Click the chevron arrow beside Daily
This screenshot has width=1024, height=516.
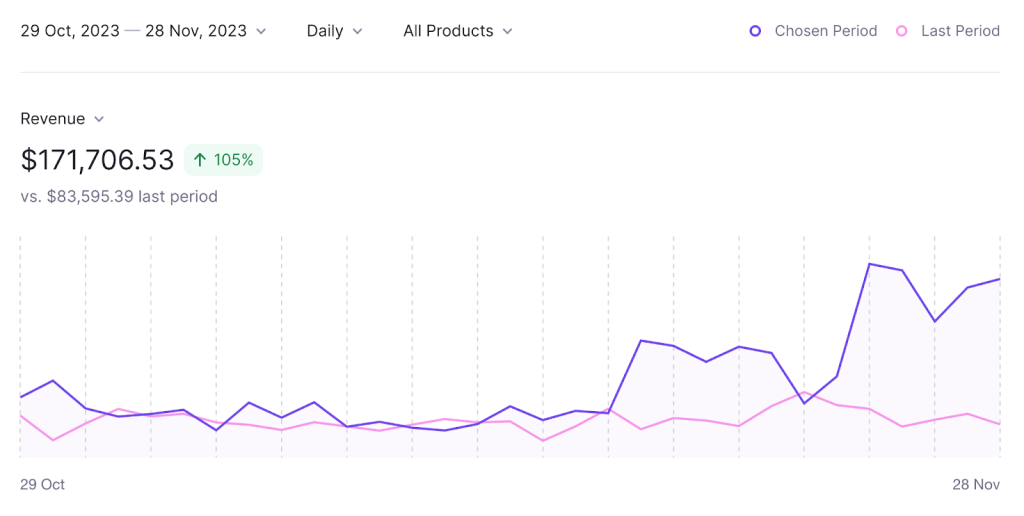pyautogui.click(x=357, y=31)
